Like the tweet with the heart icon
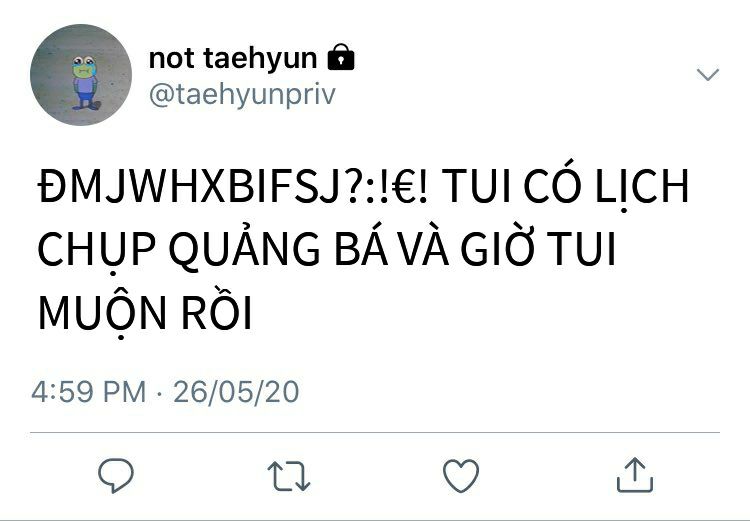This screenshot has height=521, width=750. coord(461,476)
